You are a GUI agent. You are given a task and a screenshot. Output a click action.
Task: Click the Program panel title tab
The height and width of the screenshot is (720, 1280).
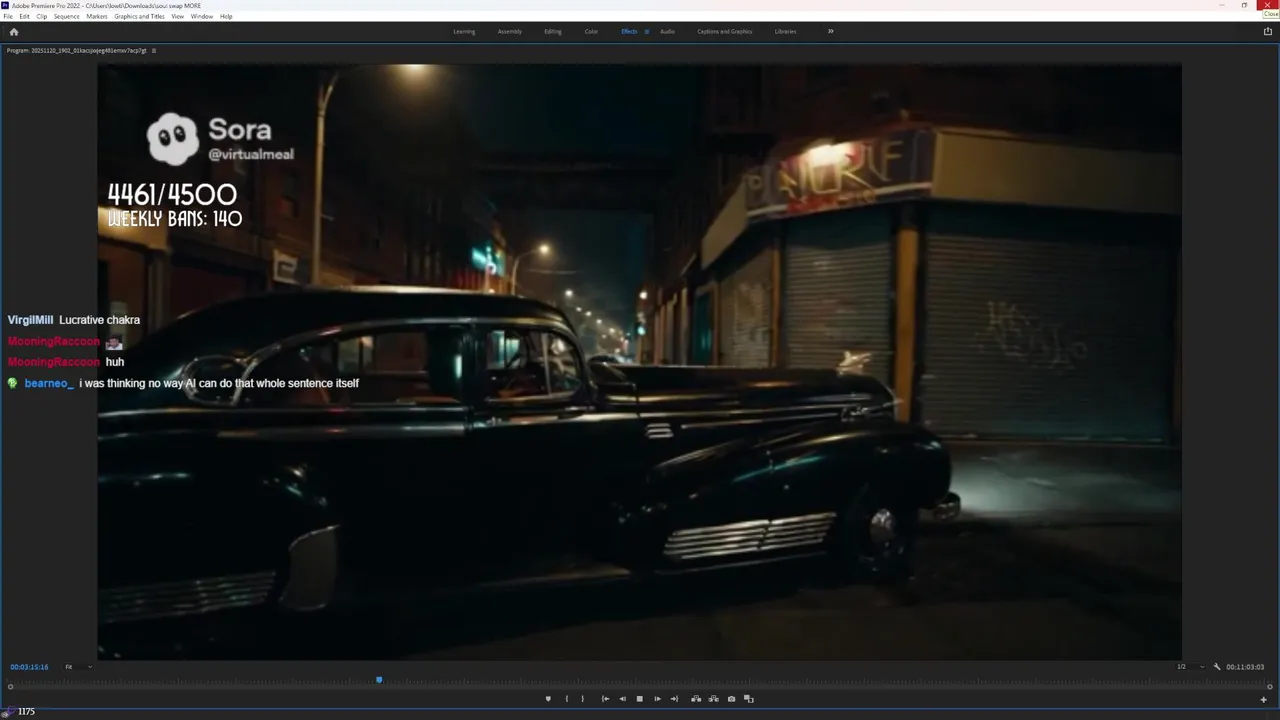tap(76, 50)
